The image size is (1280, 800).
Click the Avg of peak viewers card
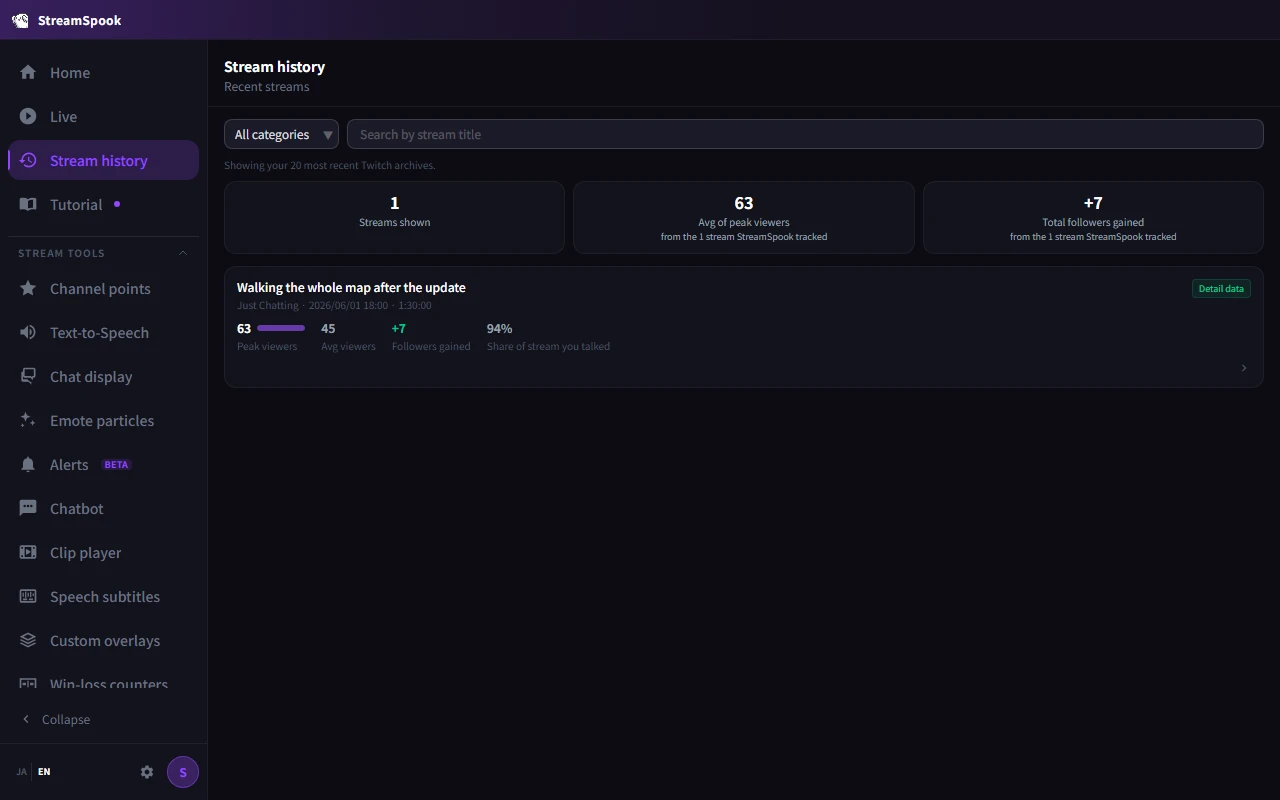(x=744, y=217)
